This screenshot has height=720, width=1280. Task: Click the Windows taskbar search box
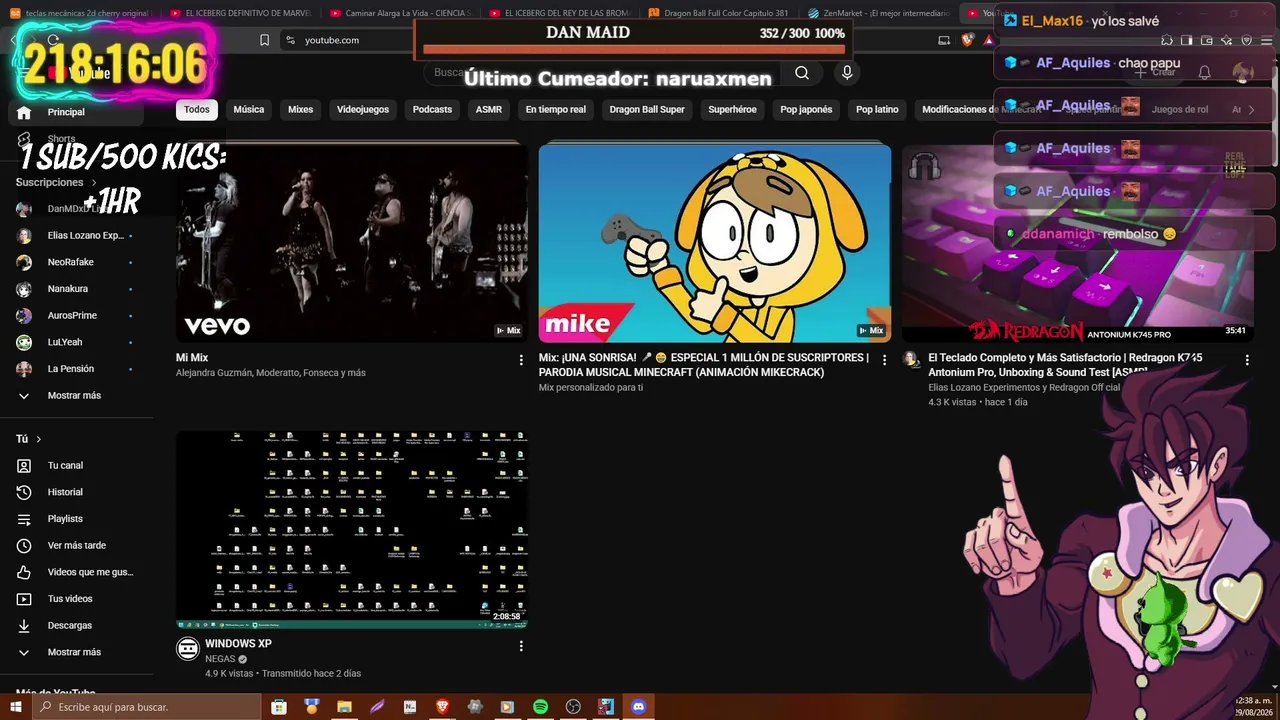[x=148, y=707]
